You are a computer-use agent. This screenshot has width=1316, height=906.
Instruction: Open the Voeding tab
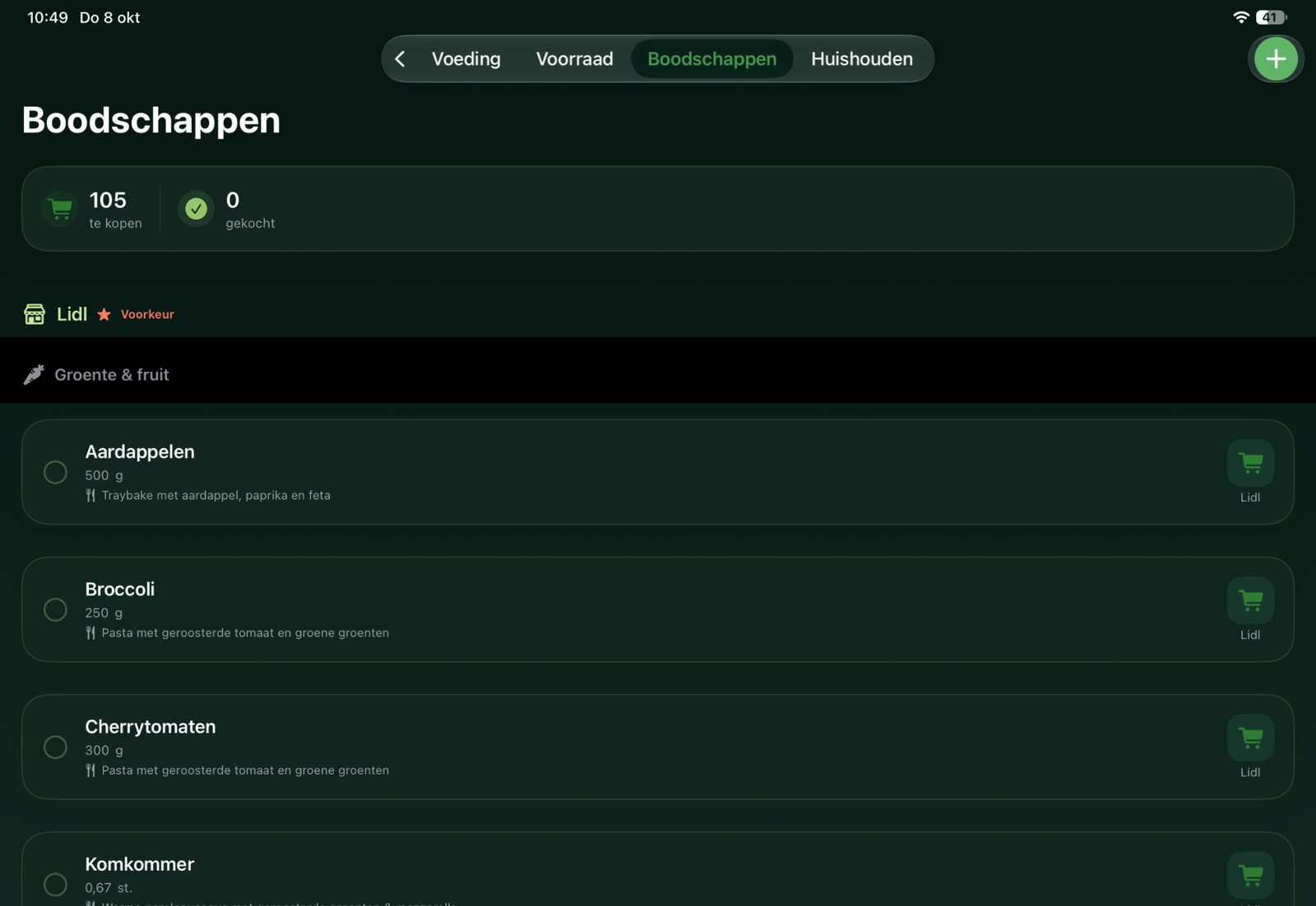pos(466,59)
